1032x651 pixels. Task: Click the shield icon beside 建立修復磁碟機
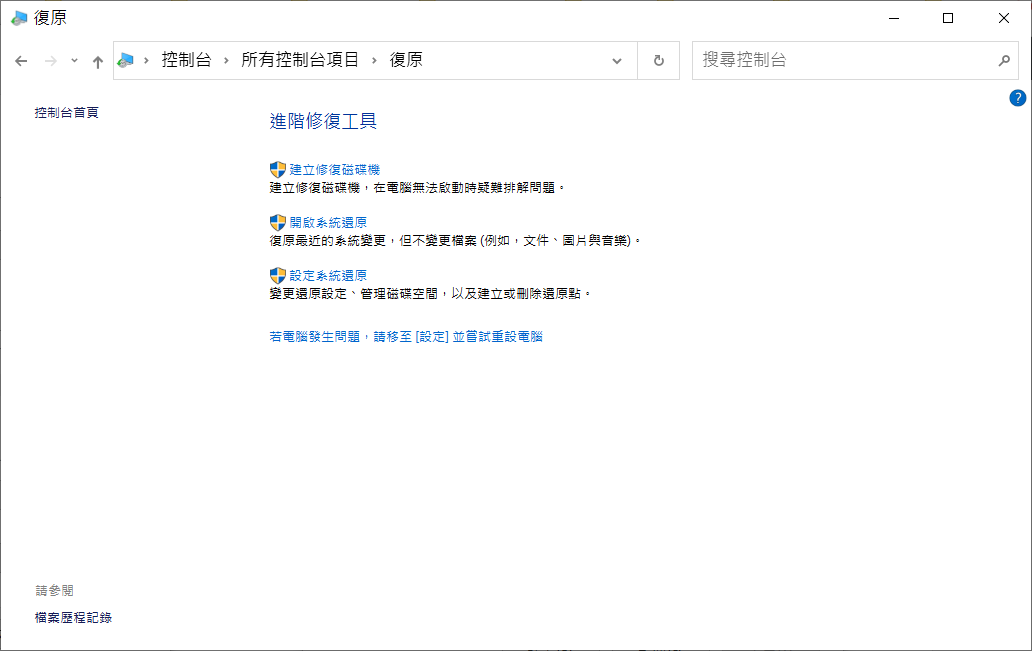tap(278, 170)
